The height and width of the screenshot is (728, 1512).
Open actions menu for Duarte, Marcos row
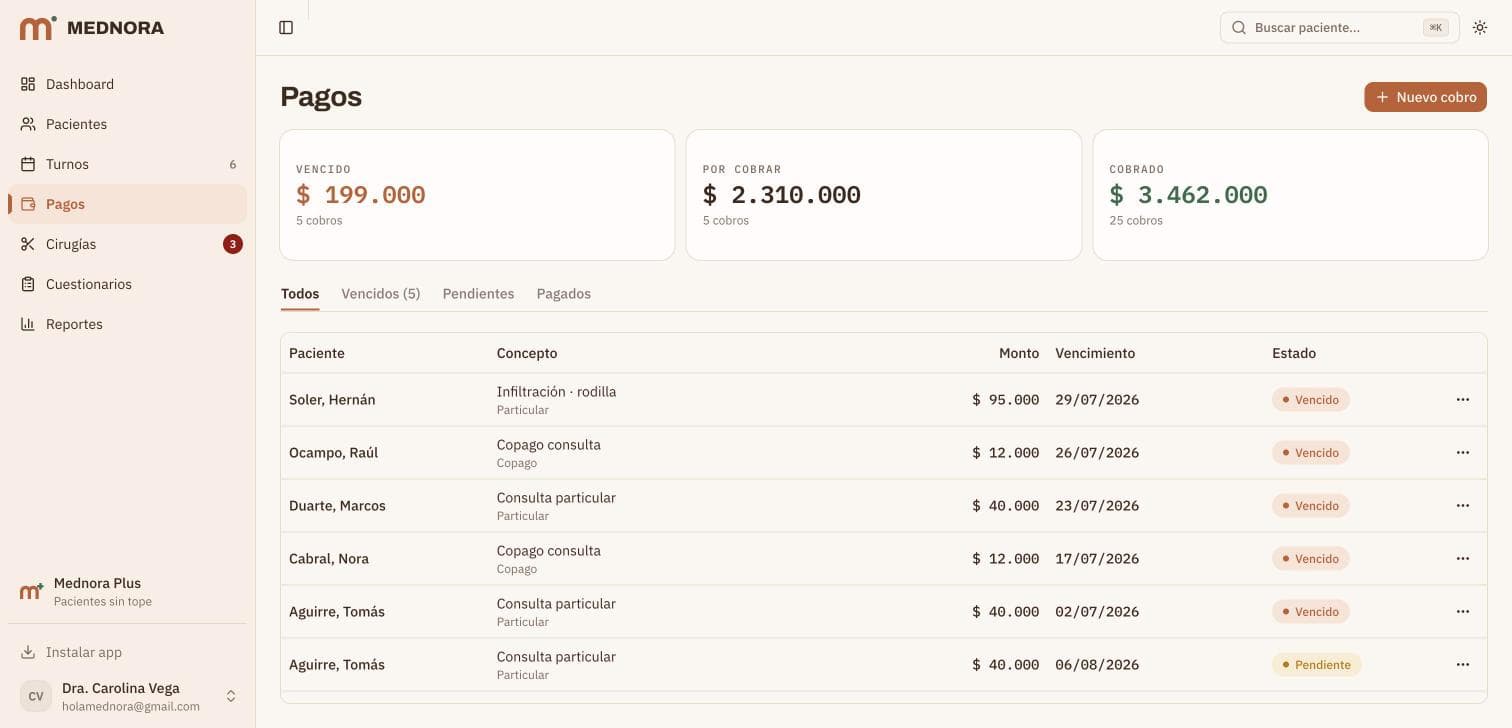point(1463,505)
